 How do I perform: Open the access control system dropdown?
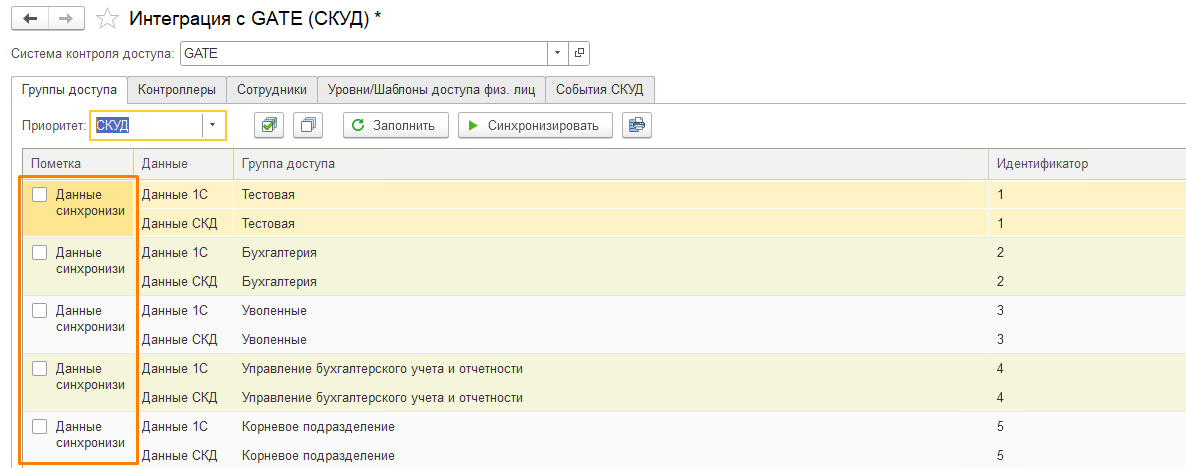[x=557, y=53]
